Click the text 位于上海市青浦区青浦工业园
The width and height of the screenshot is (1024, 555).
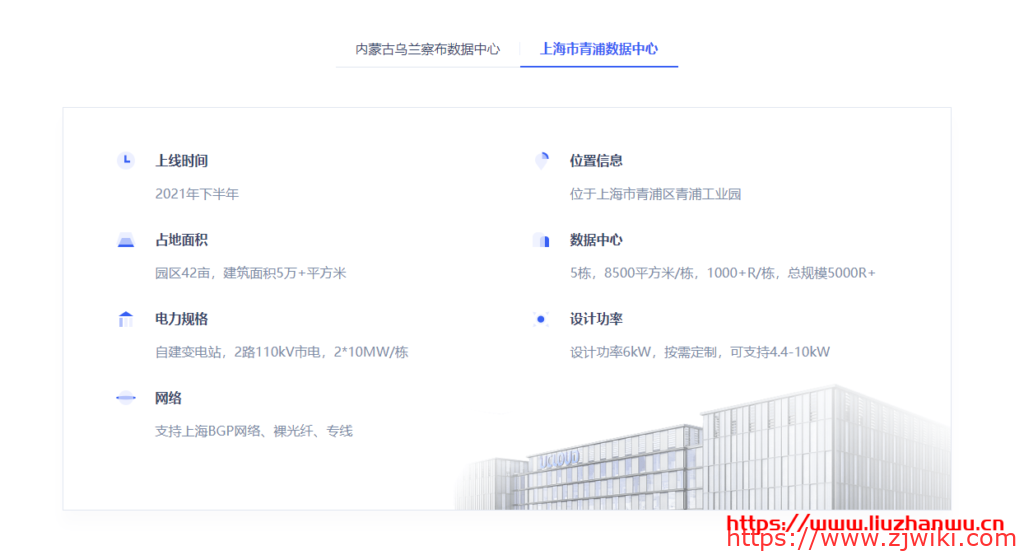tap(655, 194)
